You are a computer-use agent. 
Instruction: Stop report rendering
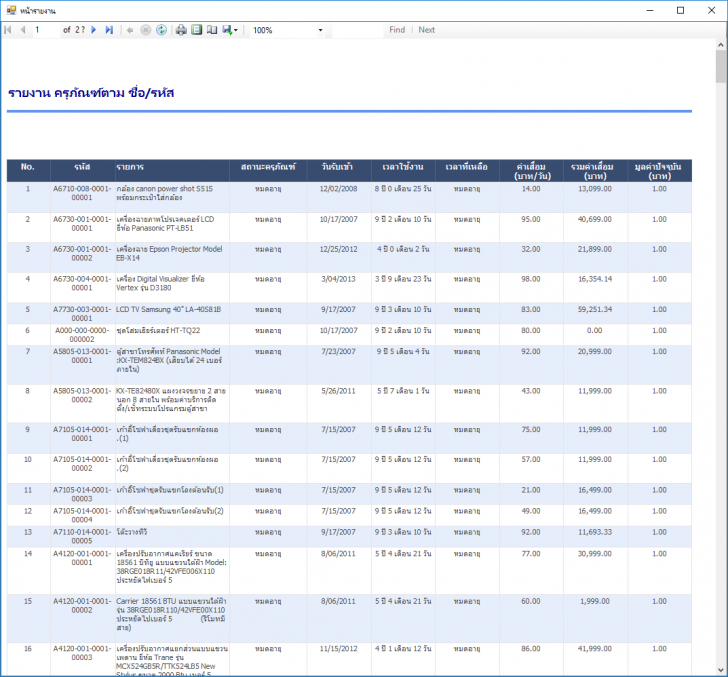pos(146,30)
